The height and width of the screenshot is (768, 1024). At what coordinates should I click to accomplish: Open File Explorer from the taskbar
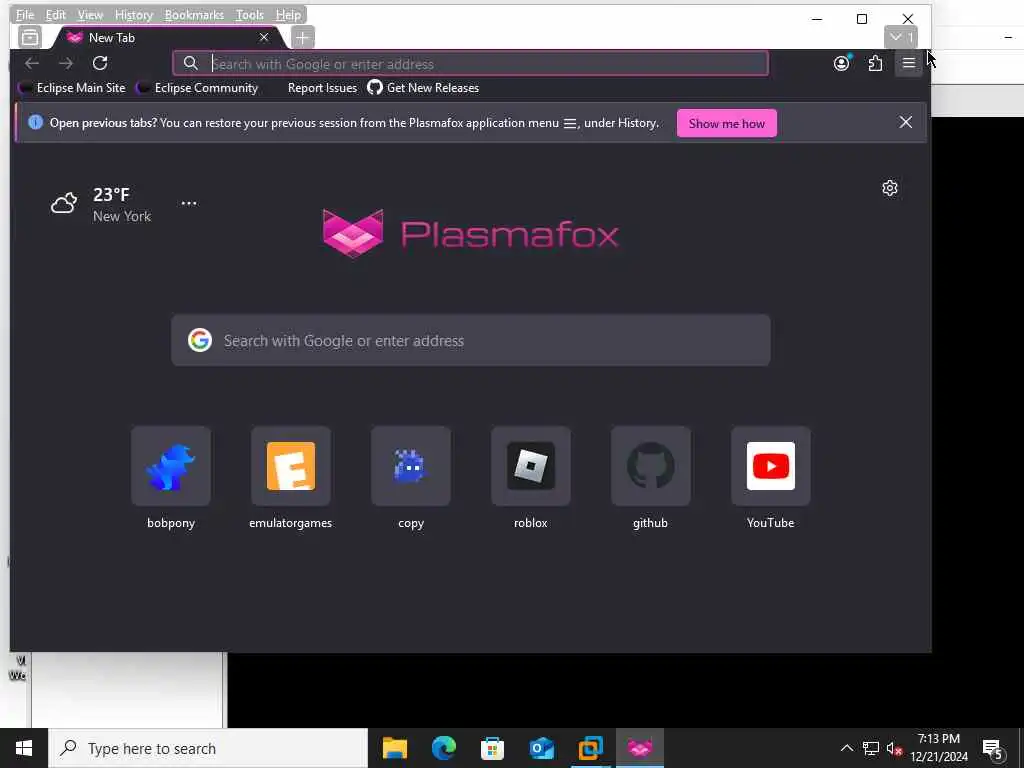394,748
